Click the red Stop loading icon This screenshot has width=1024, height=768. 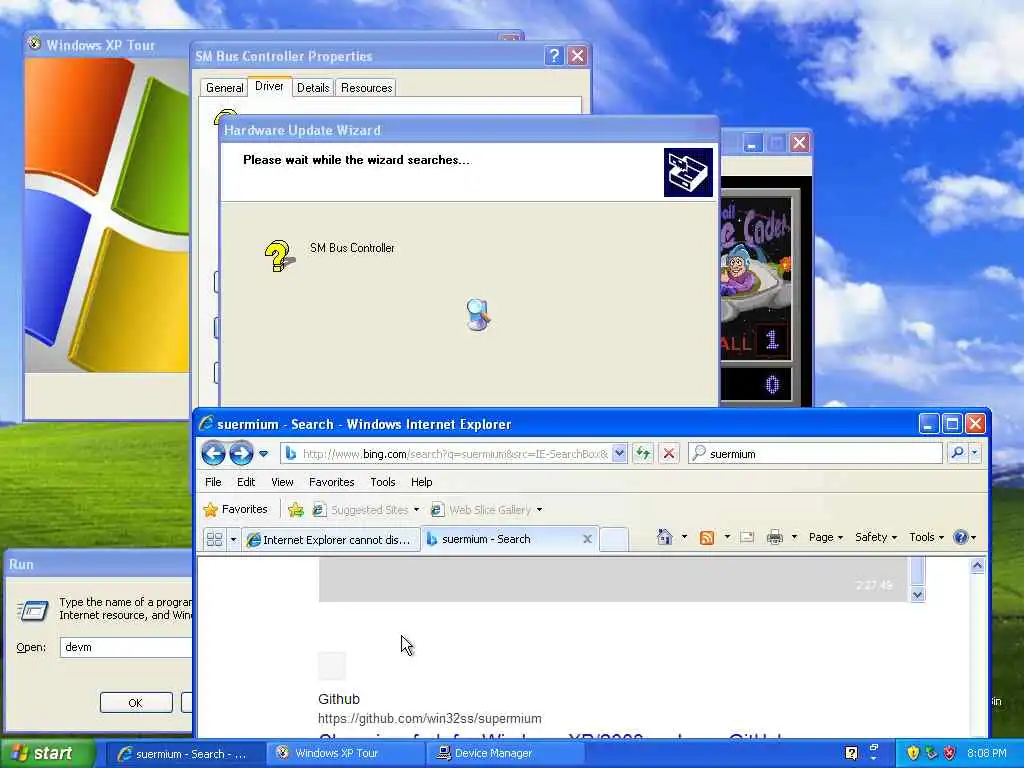click(669, 453)
